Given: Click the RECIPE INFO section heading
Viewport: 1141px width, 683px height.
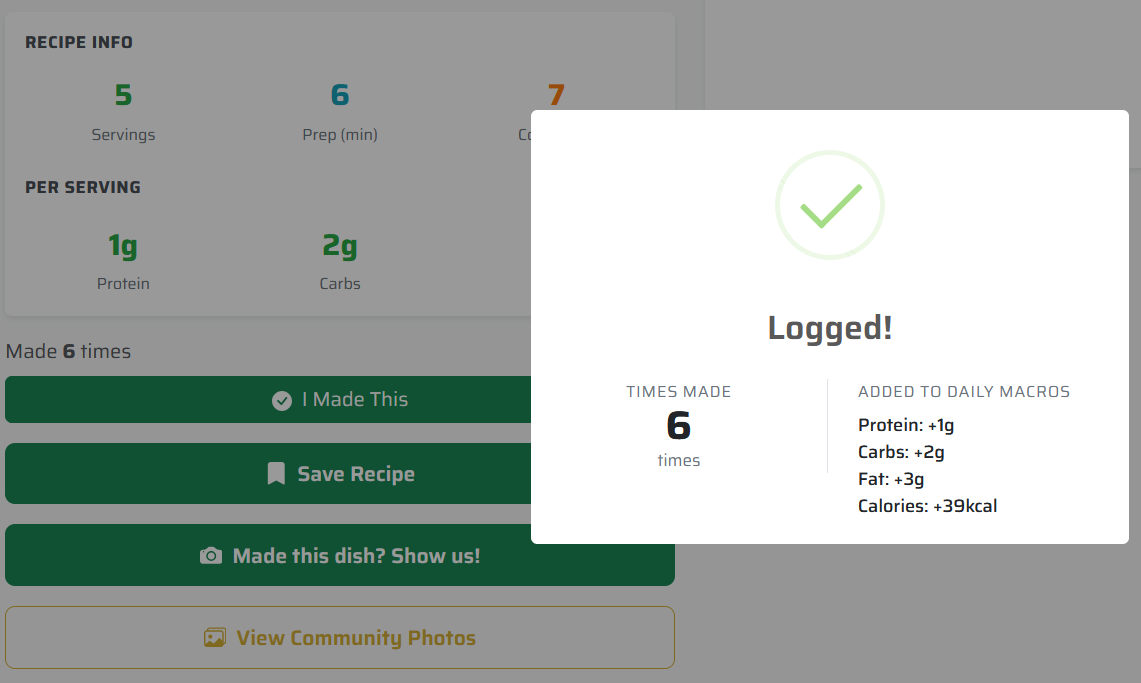Looking at the screenshot, I should 79,42.
